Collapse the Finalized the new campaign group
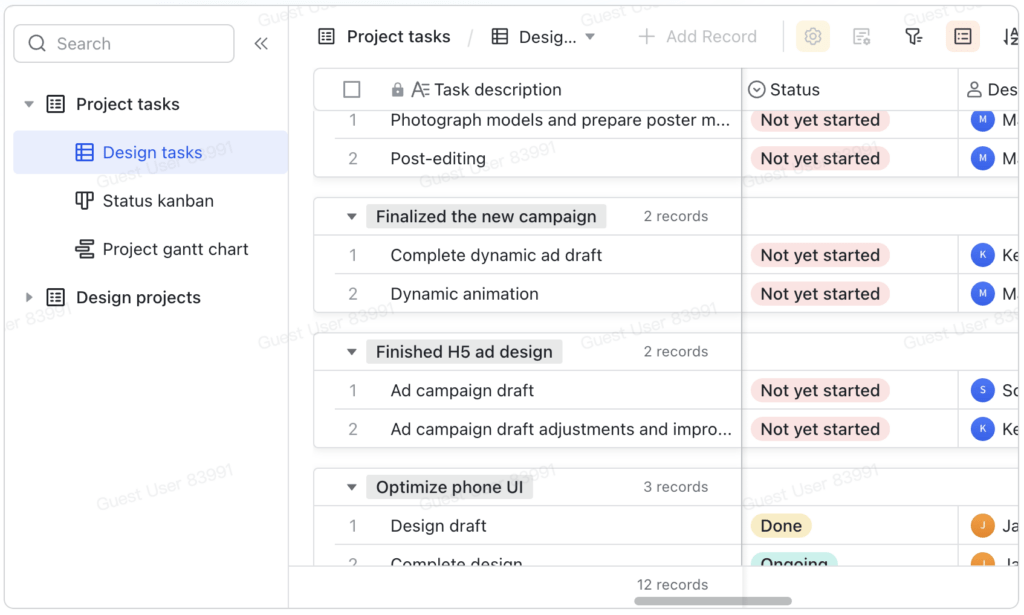 point(351,216)
